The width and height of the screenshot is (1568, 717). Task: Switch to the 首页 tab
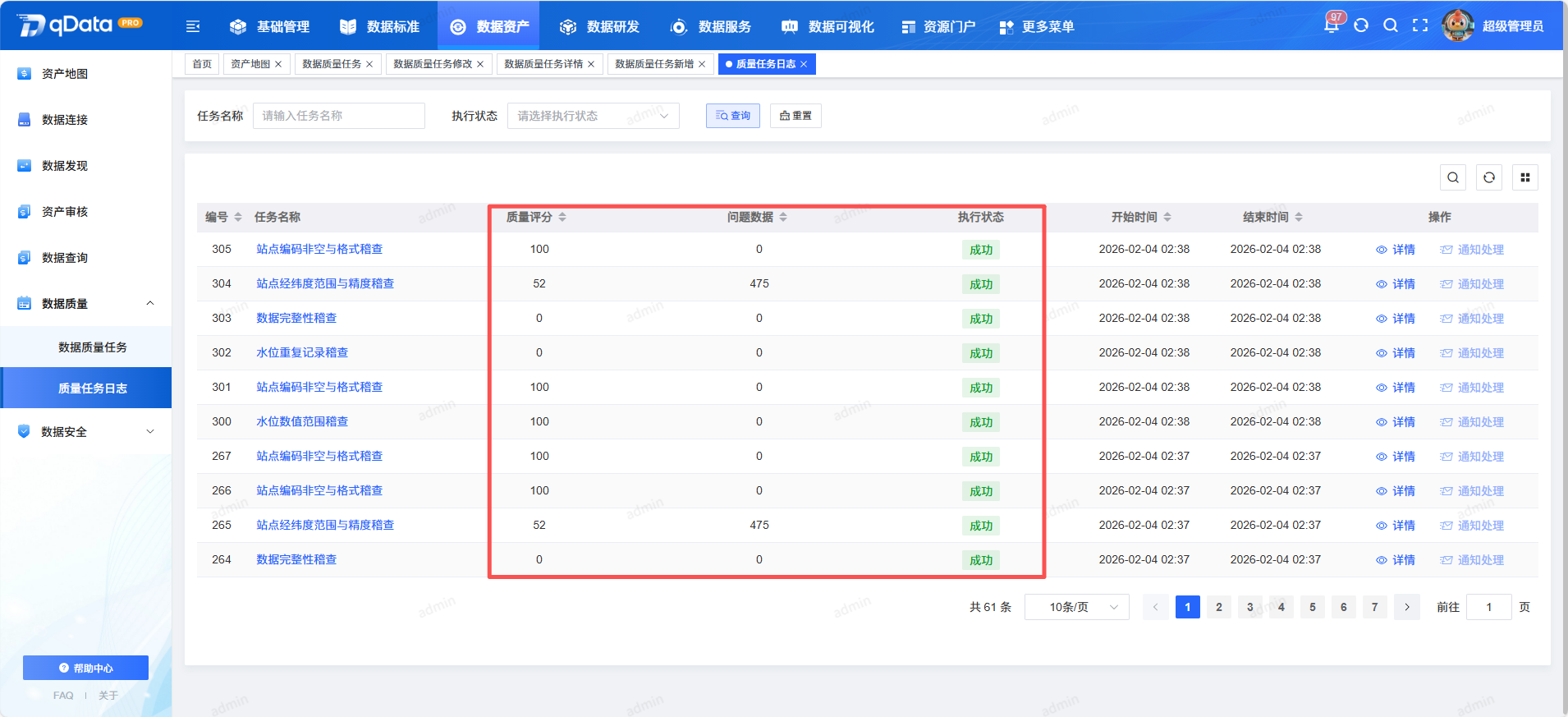click(202, 64)
